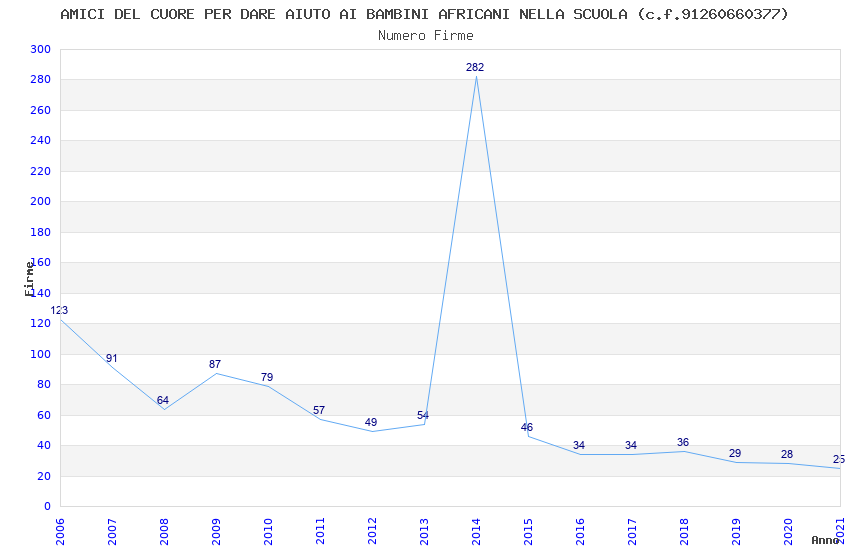The image size is (850, 550).
Task: Click the rotated "Firme" y-axis title
Action: click(x=29, y=279)
